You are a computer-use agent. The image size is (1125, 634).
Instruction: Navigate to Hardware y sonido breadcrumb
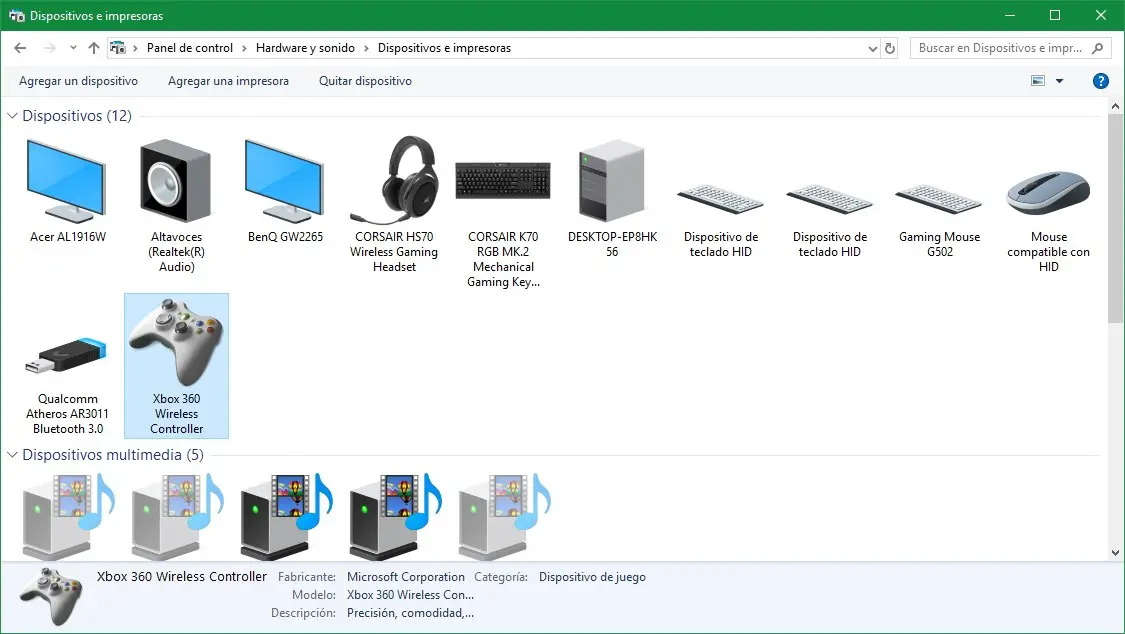click(x=305, y=48)
